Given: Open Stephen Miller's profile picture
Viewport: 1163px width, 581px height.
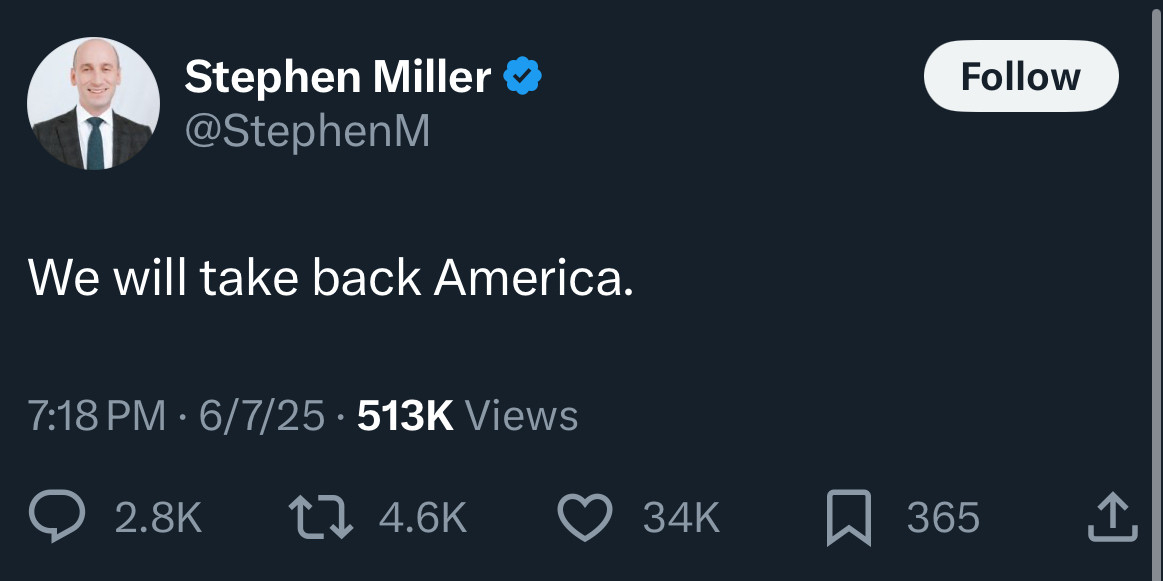Looking at the screenshot, I should tap(93, 104).
